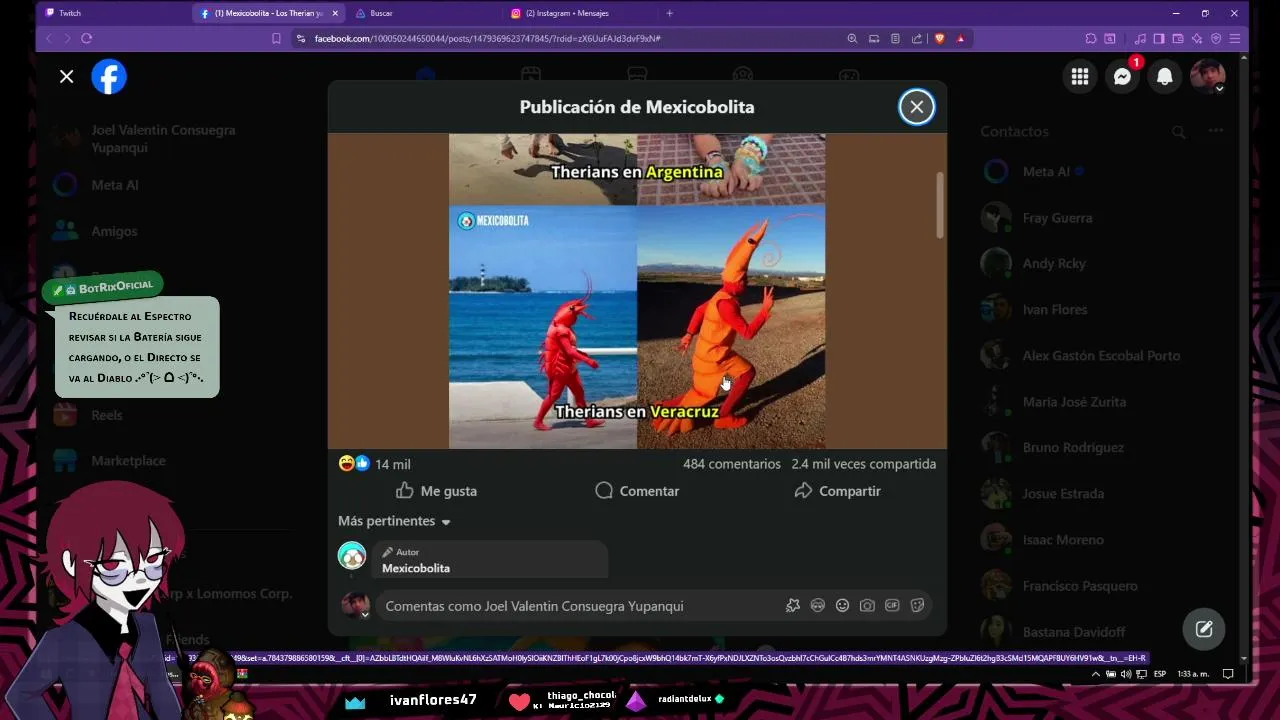1280x720 pixels.
Task: Open Windows notification center icon
Action: coord(1228,674)
